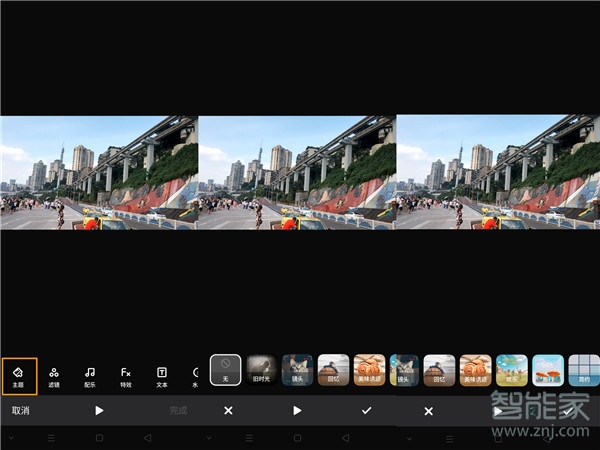Apply the 旧时光 theme
The height and width of the screenshot is (450, 600).
point(261,370)
